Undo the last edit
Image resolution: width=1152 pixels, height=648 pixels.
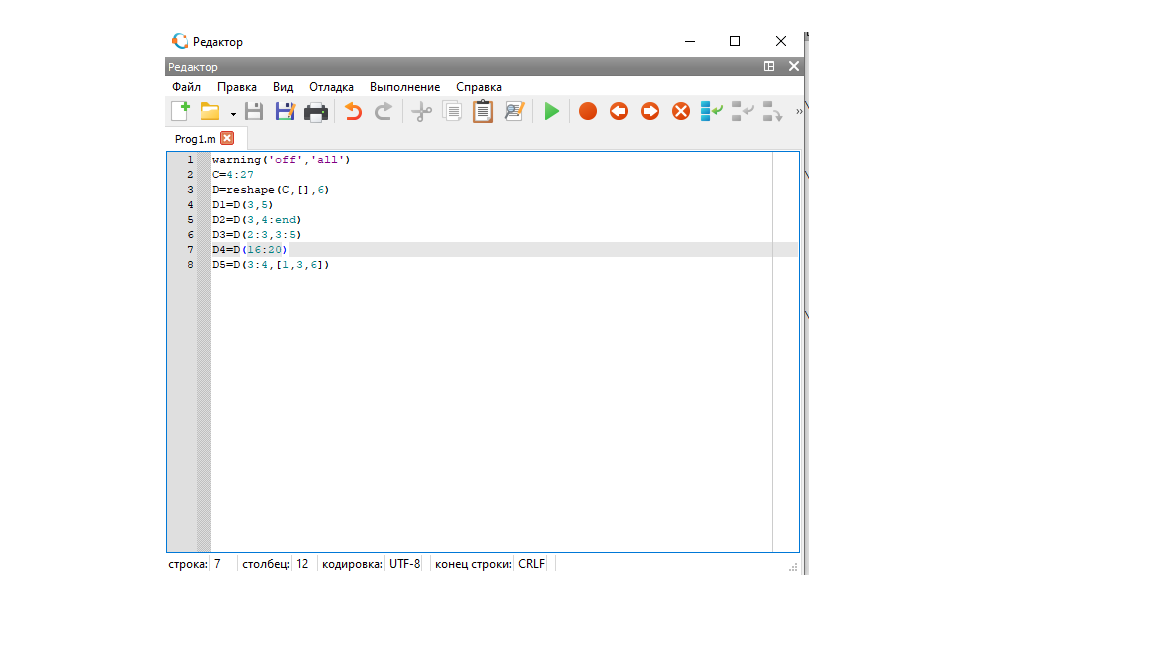[x=353, y=111]
